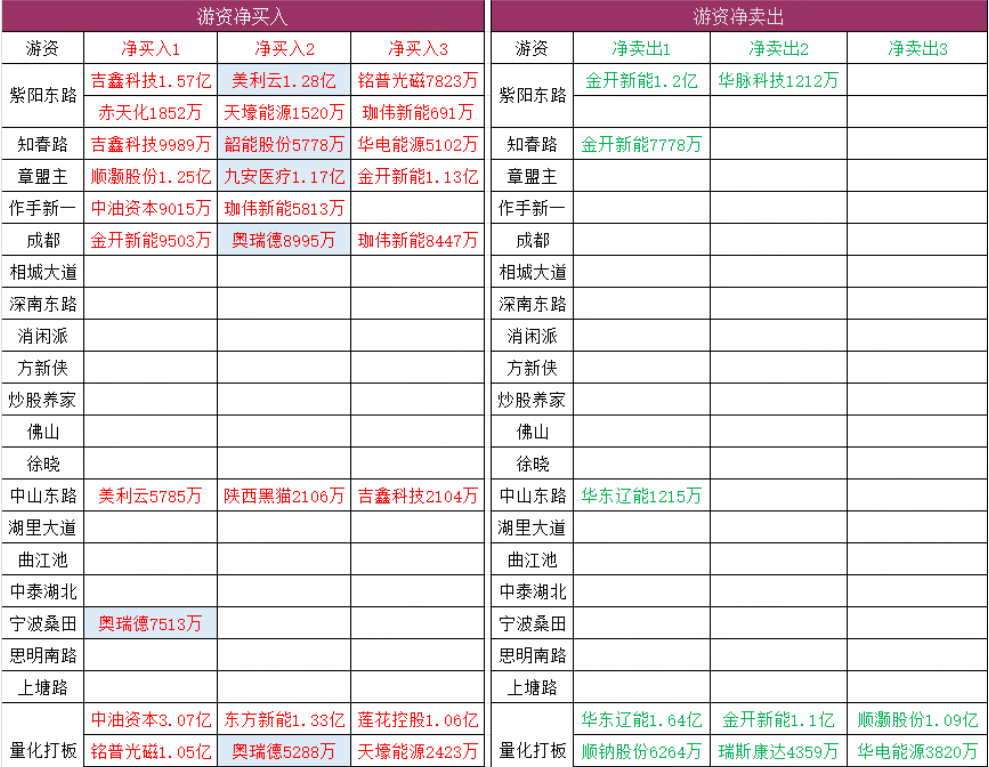Click the cell 赤天化1852万
989x767 pixels.
click(x=151, y=112)
